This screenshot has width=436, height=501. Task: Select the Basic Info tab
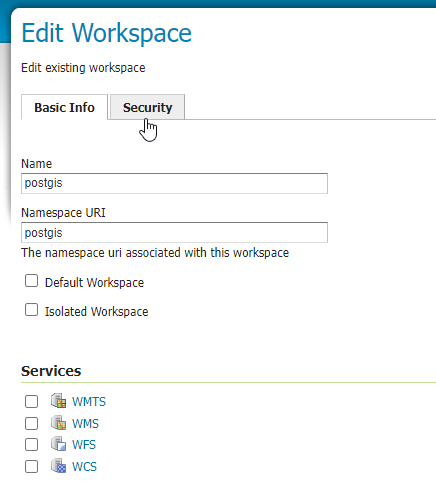coord(64,107)
